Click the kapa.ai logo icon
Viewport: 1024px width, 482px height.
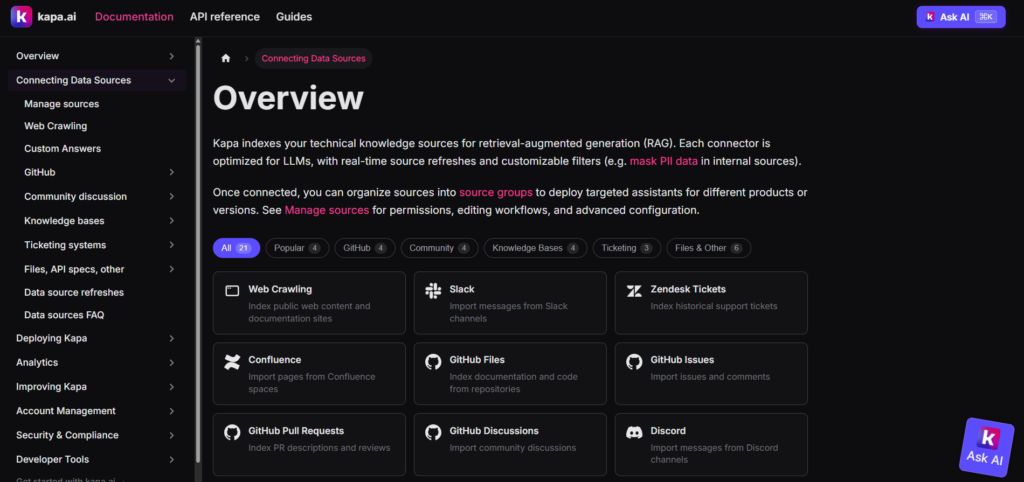(22, 17)
